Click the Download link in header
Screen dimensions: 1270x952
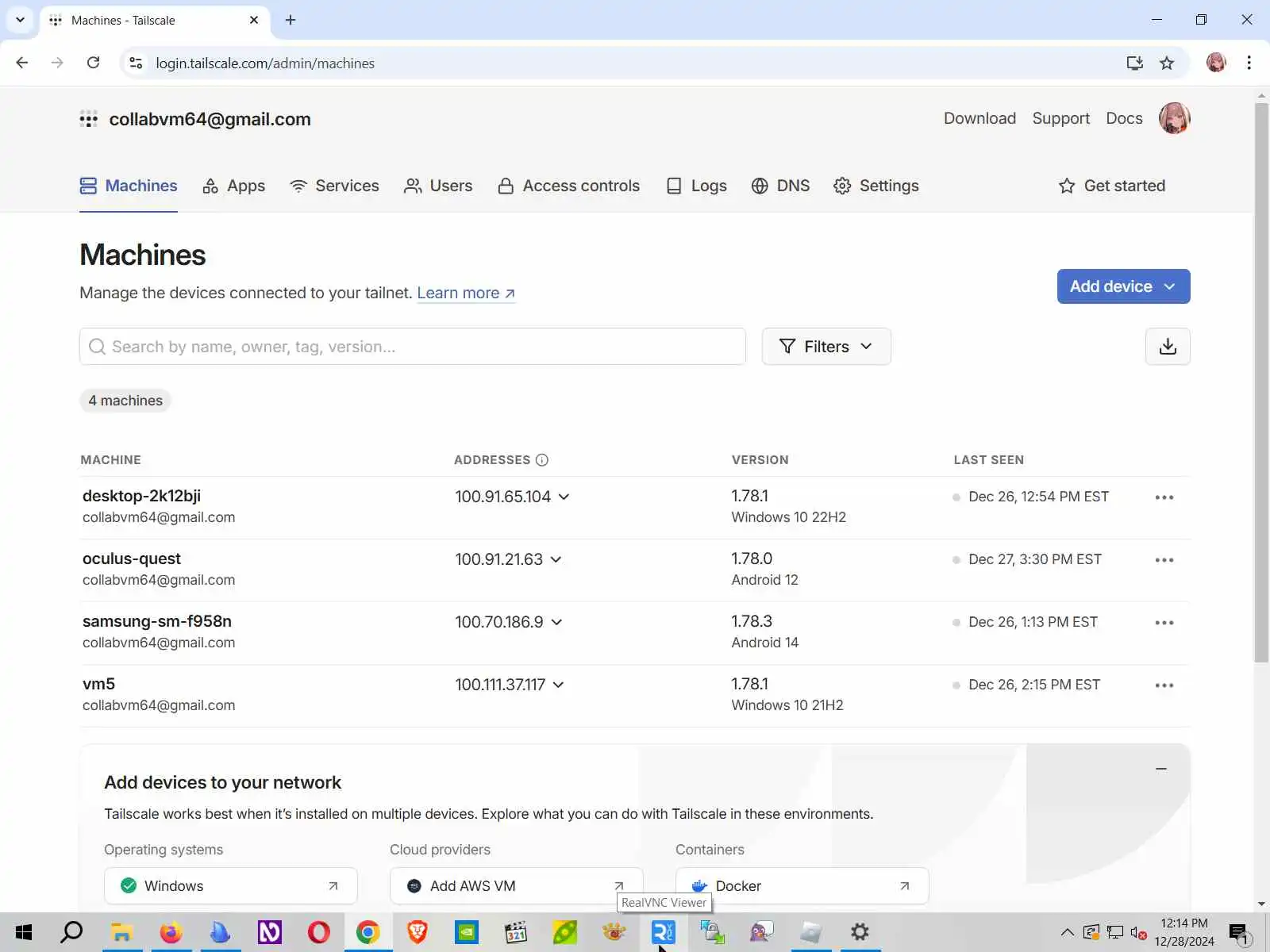pos(979,118)
